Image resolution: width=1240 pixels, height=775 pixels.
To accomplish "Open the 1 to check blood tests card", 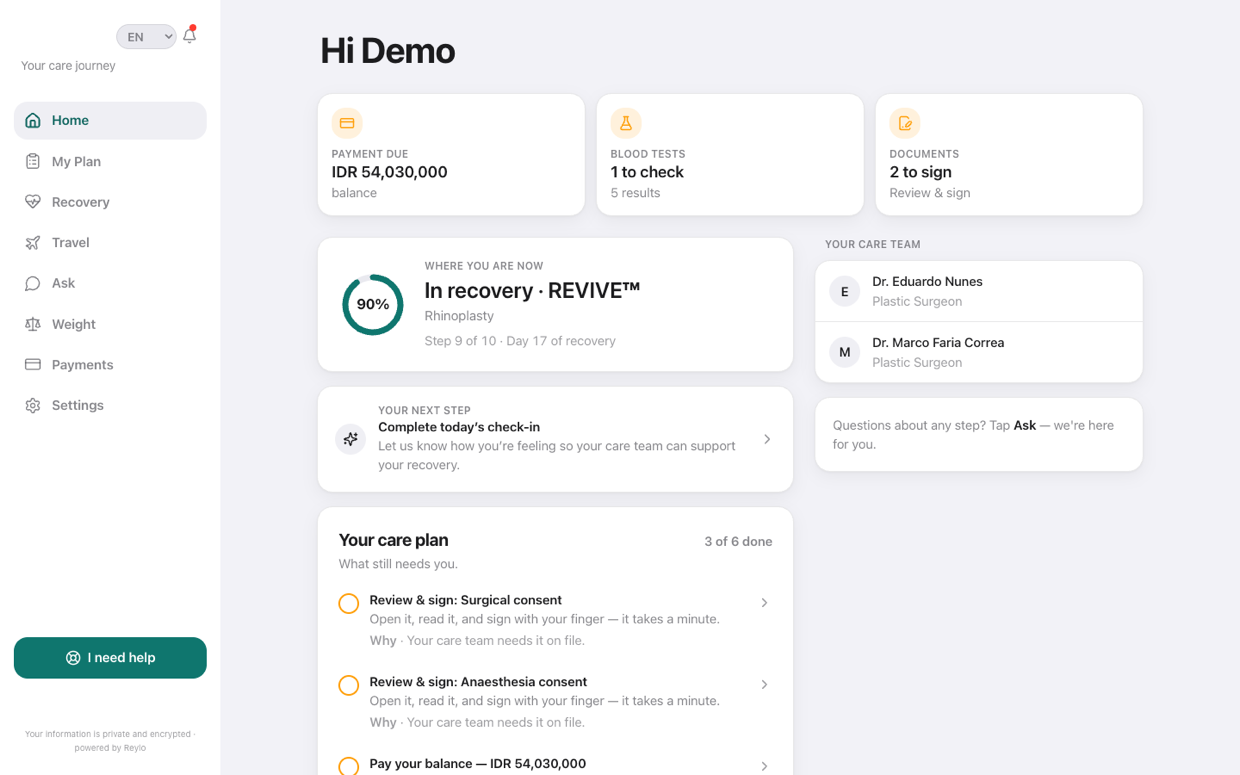I will [x=730, y=155].
